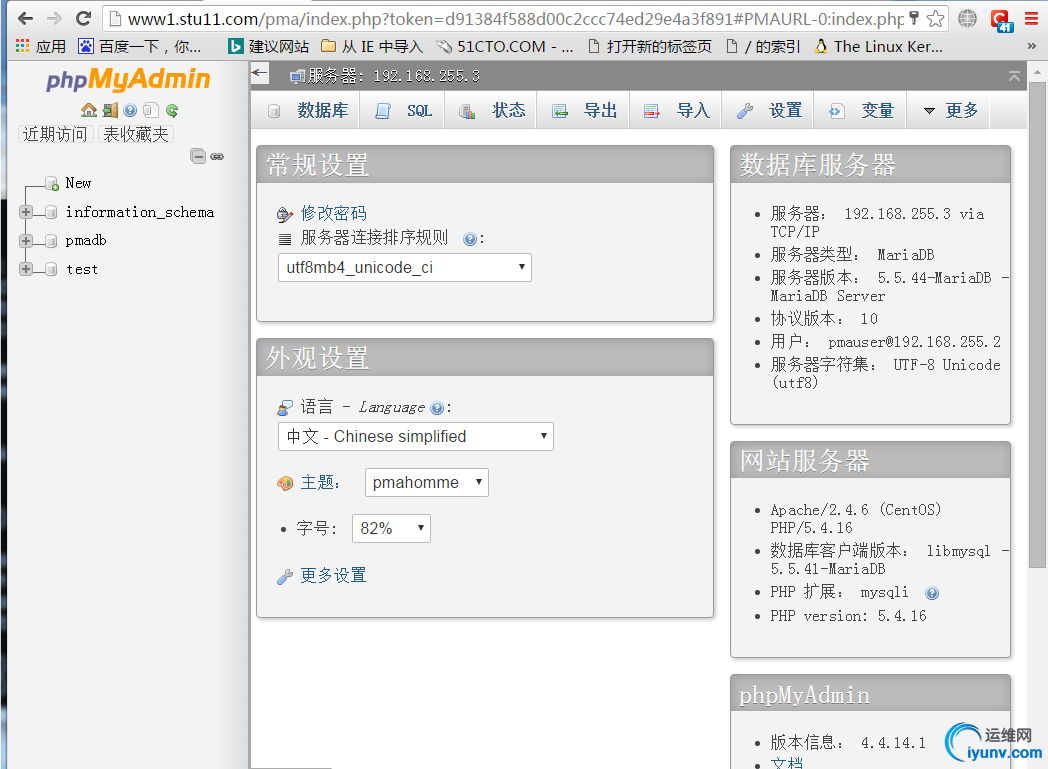
Task: Select pmadb database in tree
Action: click(86, 241)
